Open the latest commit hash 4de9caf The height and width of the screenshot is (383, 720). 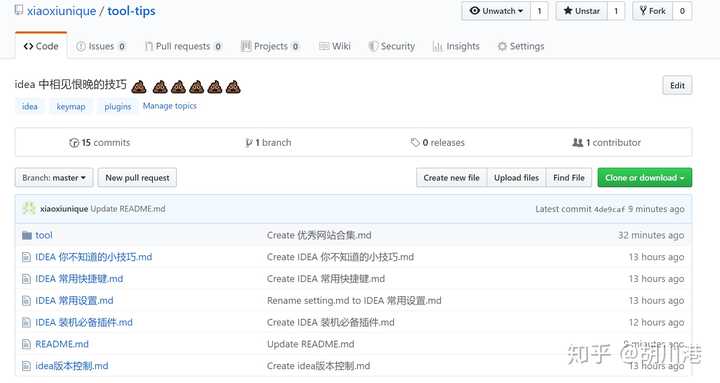609,209
